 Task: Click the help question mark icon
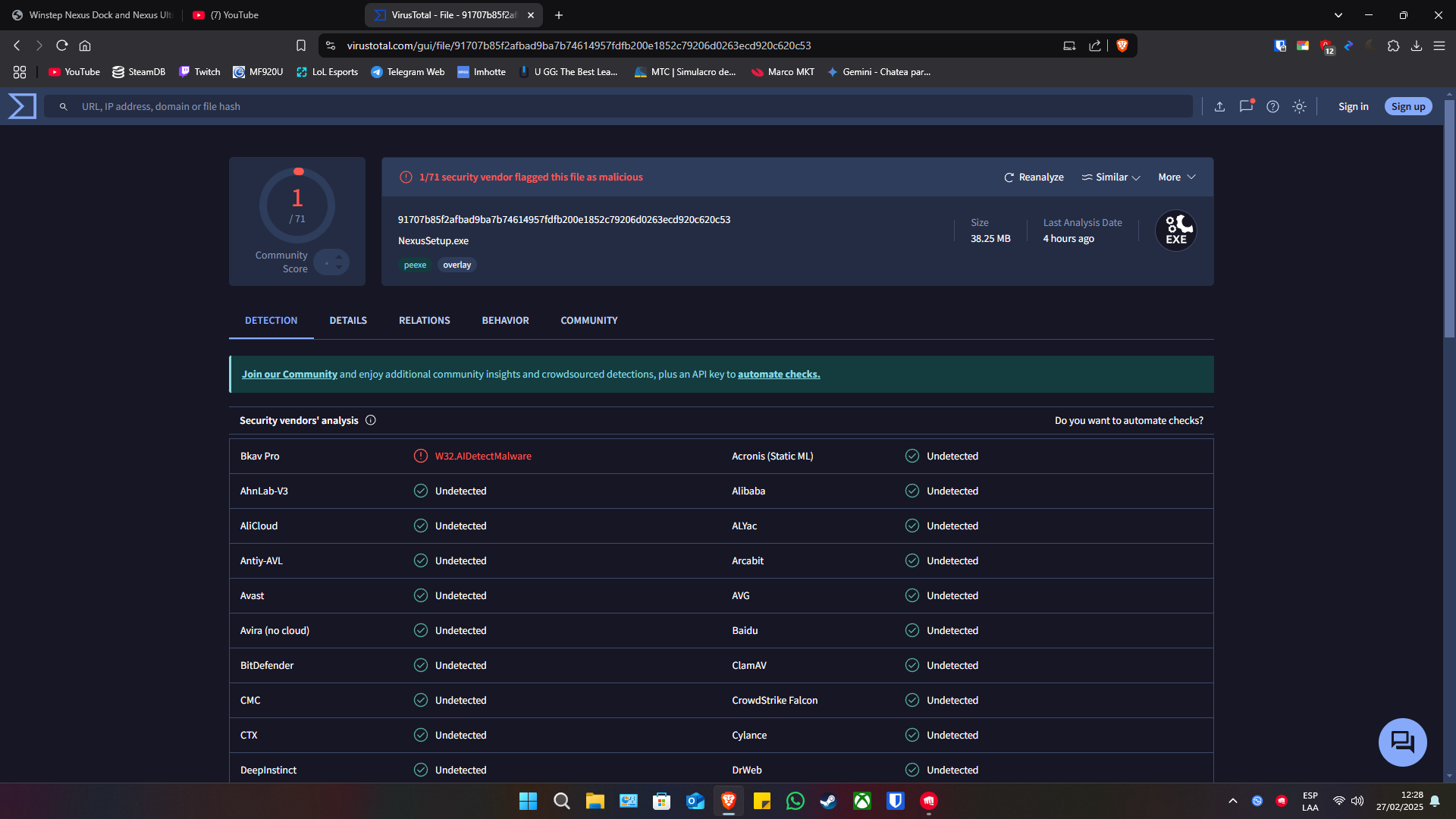tap(1272, 107)
